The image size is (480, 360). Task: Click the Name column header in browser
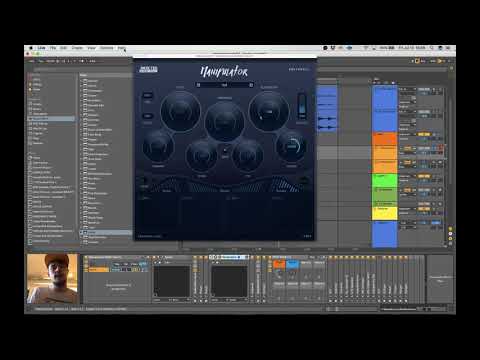pos(106,75)
